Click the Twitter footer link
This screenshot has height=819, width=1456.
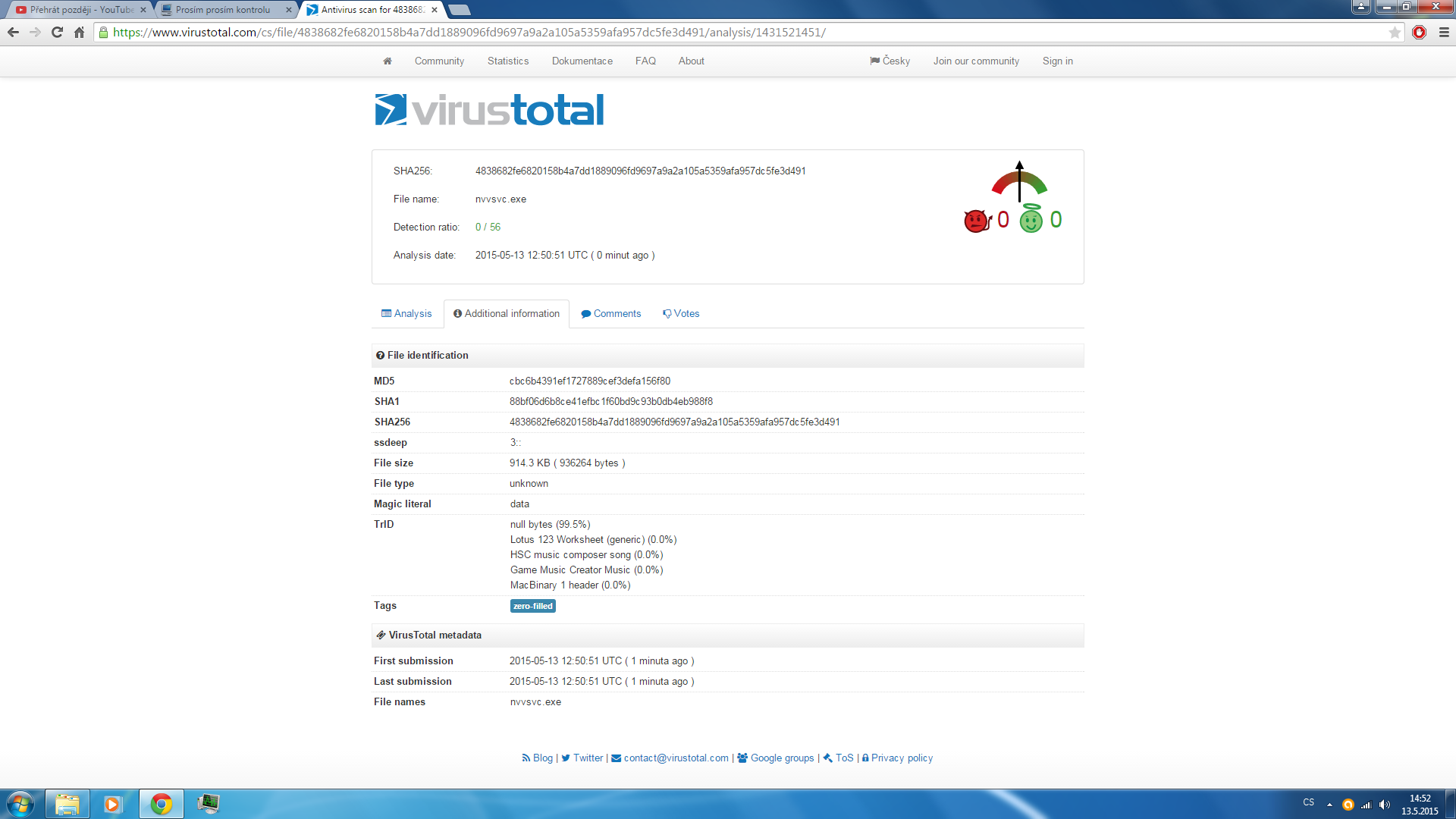coord(582,758)
